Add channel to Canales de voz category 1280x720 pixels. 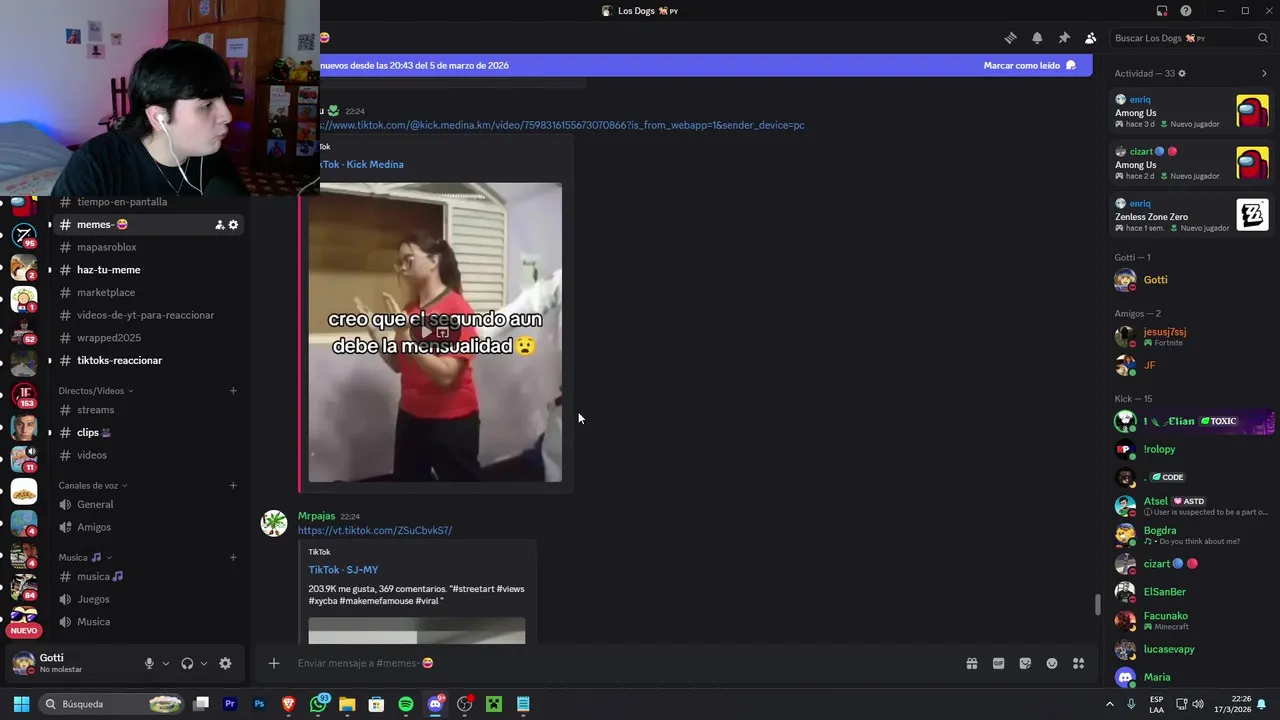[233, 486]
